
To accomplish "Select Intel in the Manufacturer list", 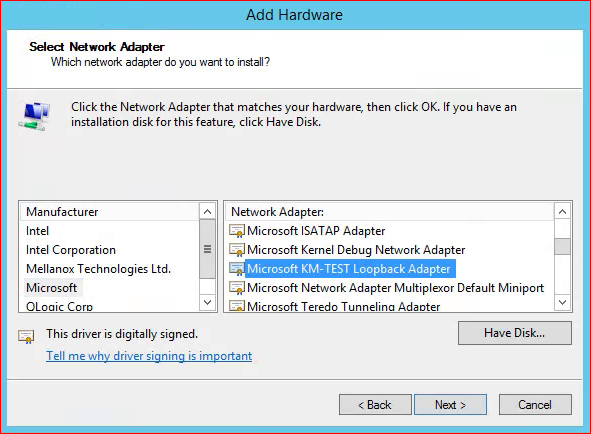I will click(37, 231).
